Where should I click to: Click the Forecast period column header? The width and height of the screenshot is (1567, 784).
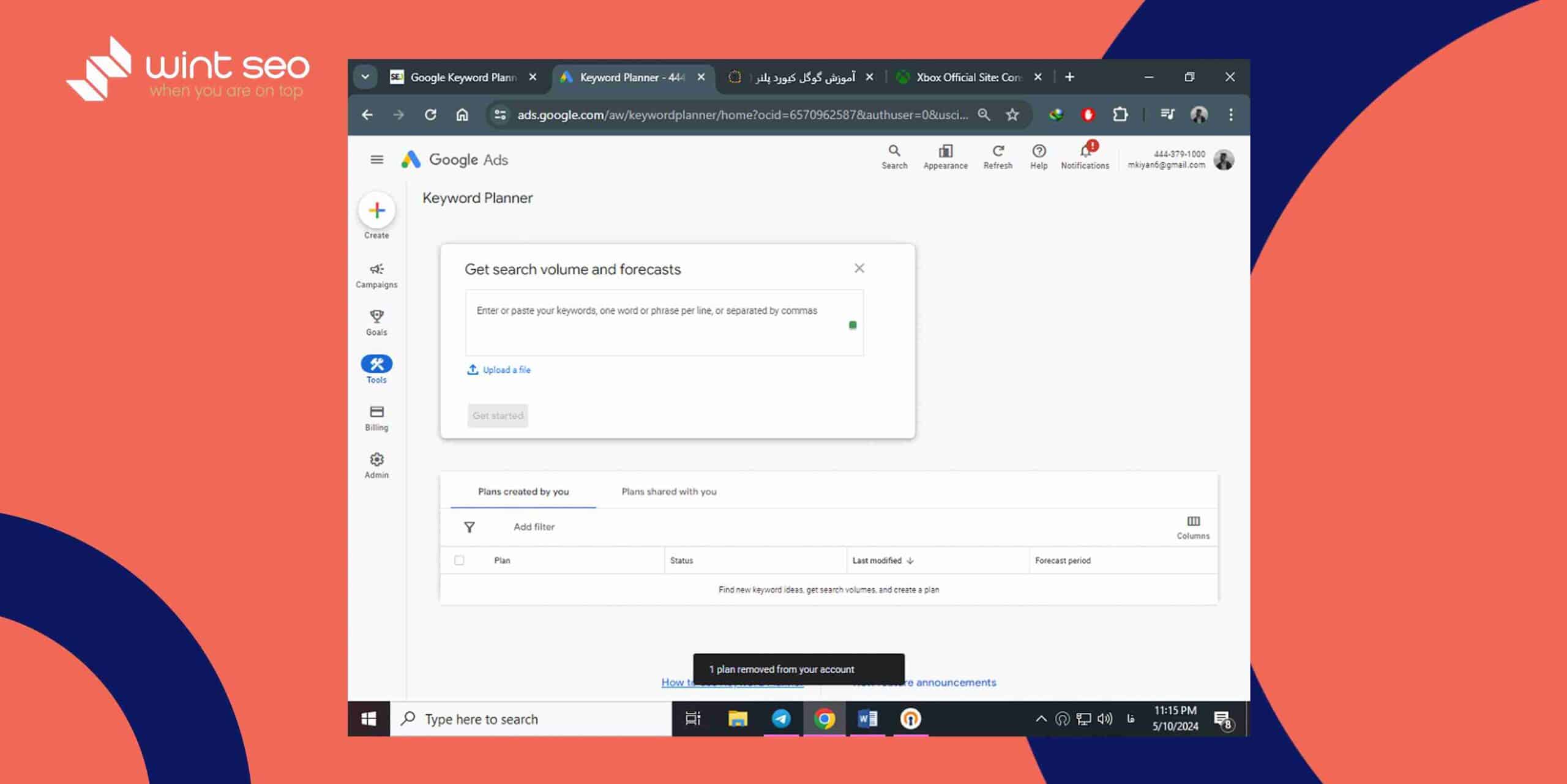(x=1063, y=561)
